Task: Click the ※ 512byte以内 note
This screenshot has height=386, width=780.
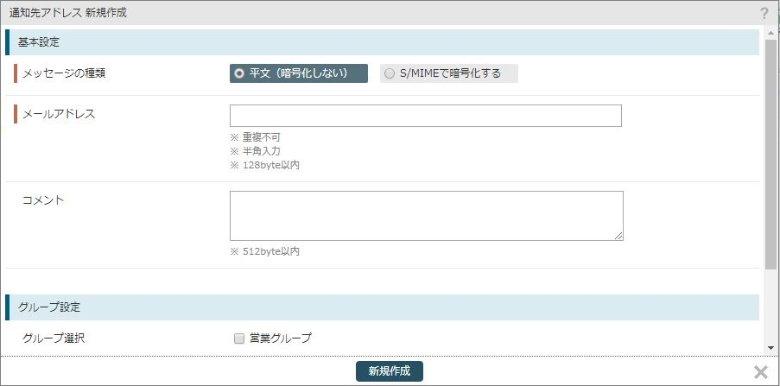Action: [265, 252]
